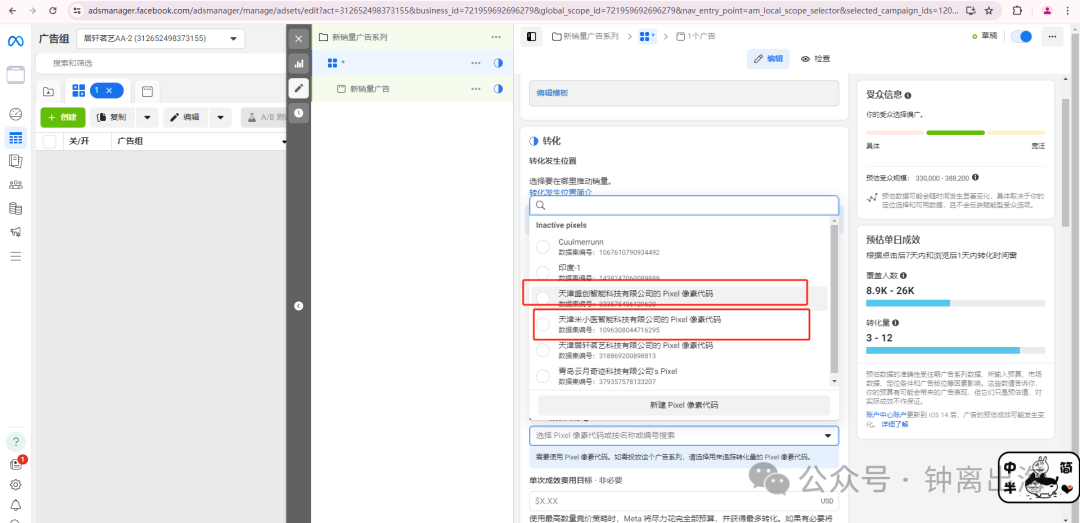This screenshot has height=523, width=1080.
Task: Select 青岛云月奇迹科技有限公司's Pixel radio button
Action: [x=543, y=376]
